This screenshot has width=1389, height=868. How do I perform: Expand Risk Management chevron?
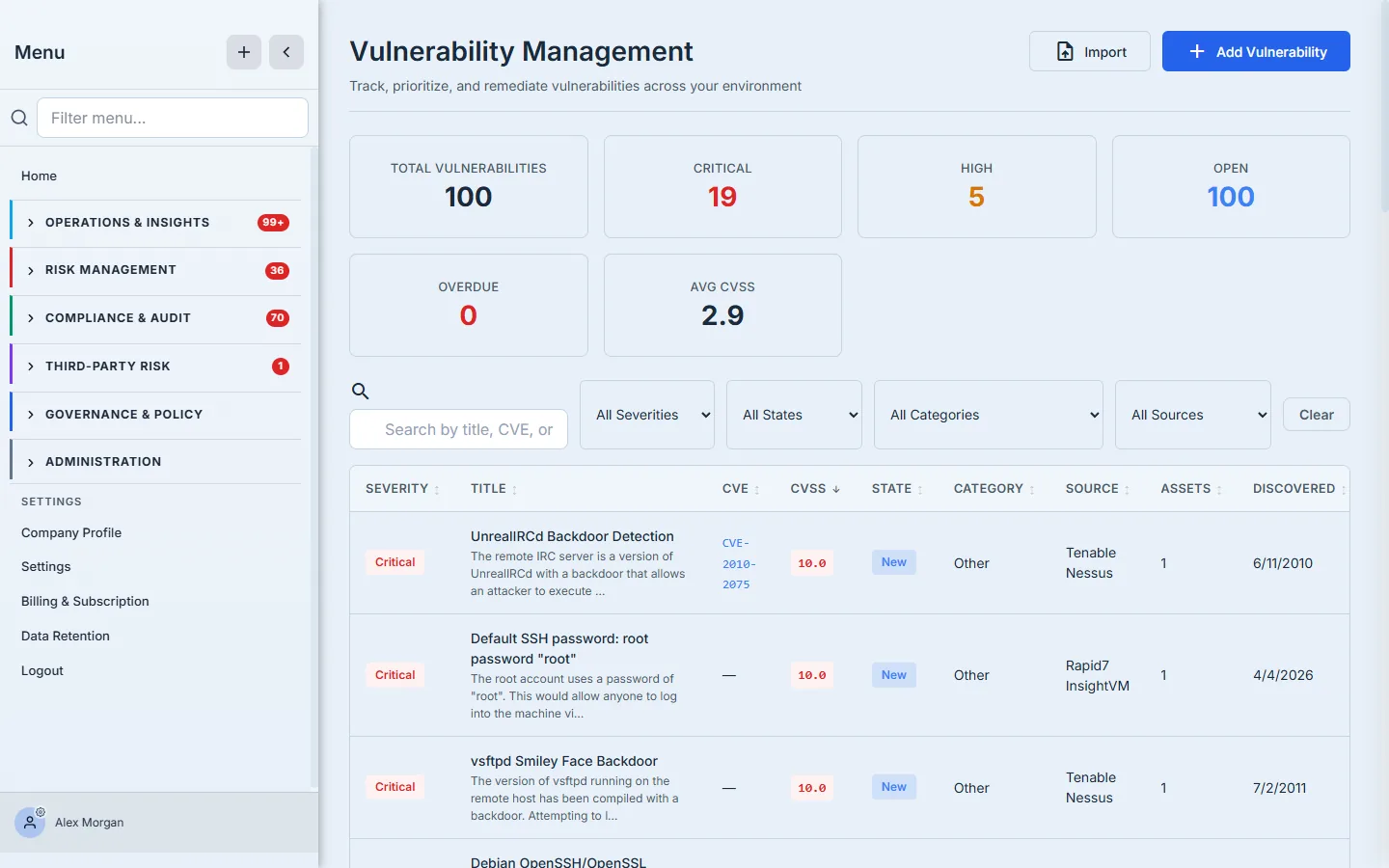31,270
